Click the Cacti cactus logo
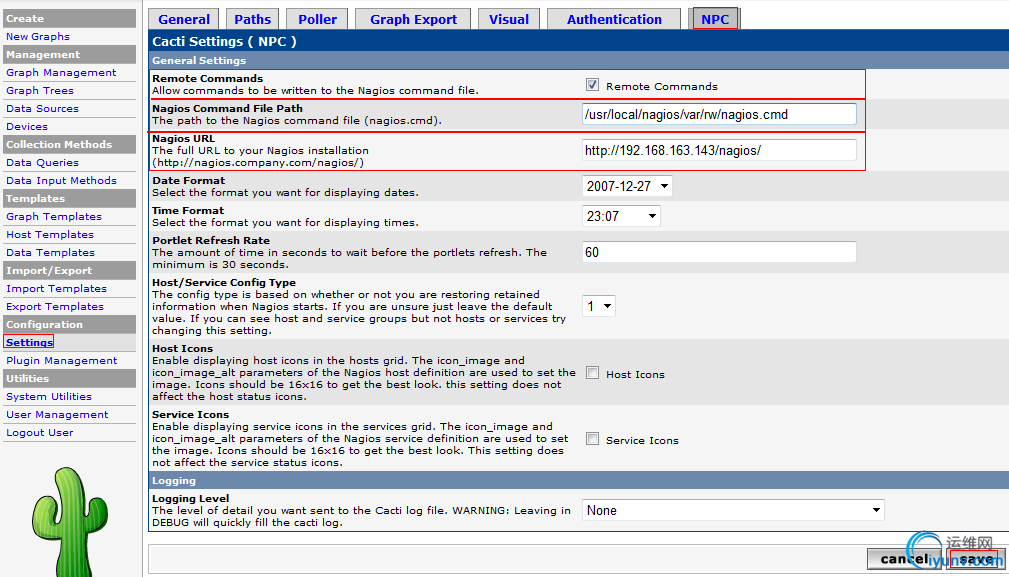 pos(69,522)
